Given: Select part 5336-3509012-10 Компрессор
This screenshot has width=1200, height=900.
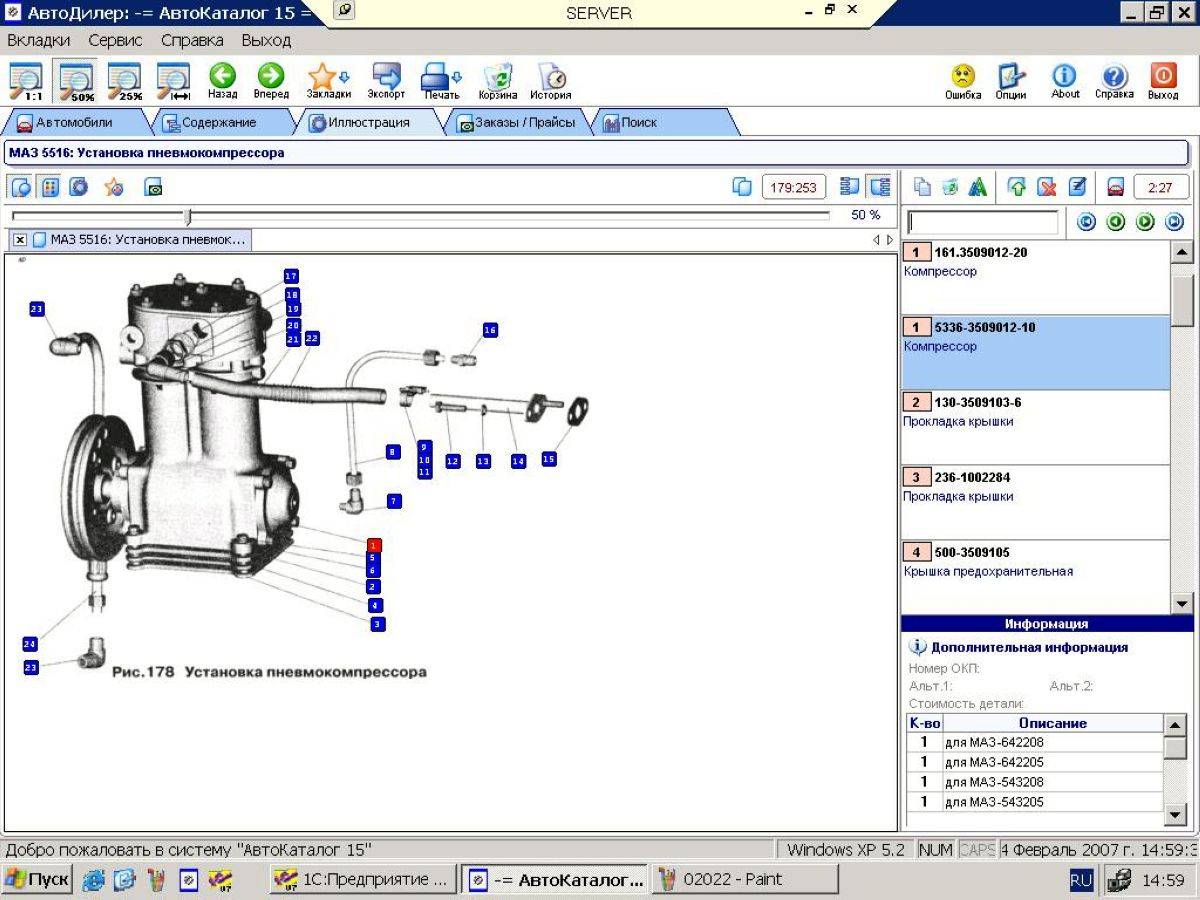Looking at the screenshot, I should click(1035, 353).
